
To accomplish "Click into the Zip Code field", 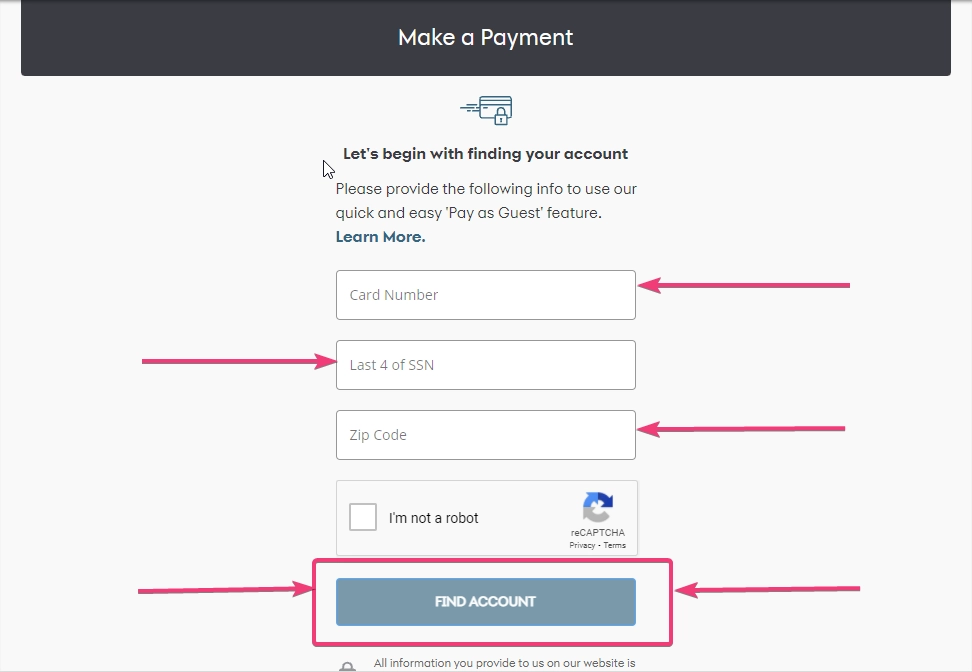I will coord(486,435).
